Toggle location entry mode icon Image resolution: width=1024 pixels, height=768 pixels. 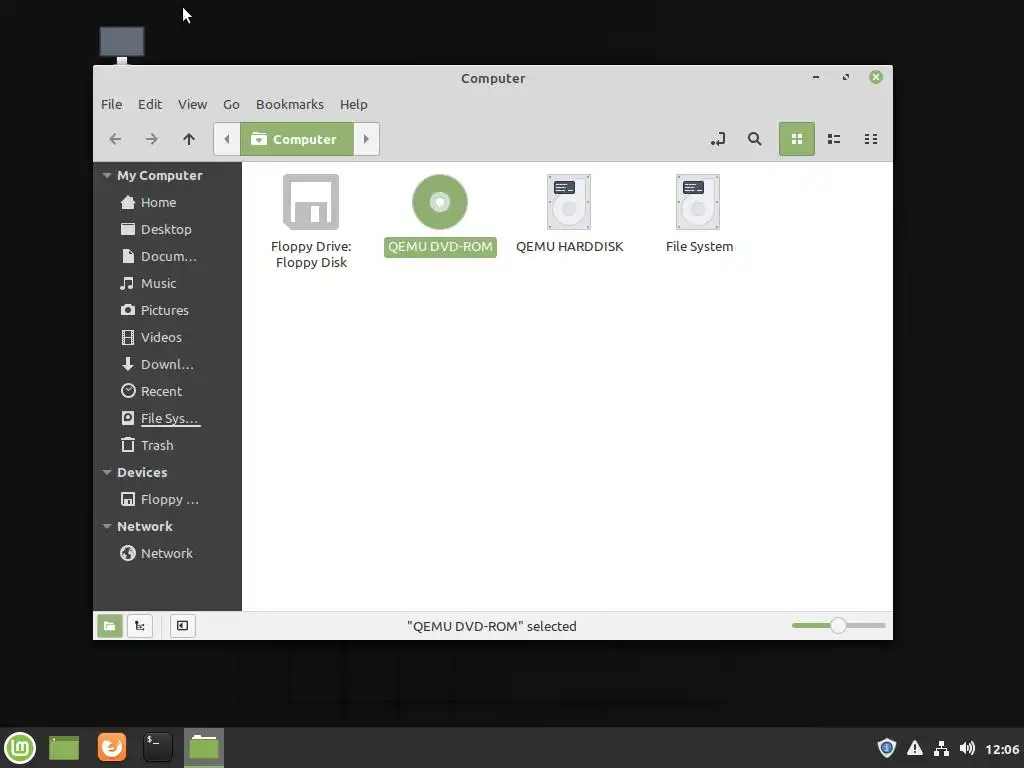[x=718, y=139]
